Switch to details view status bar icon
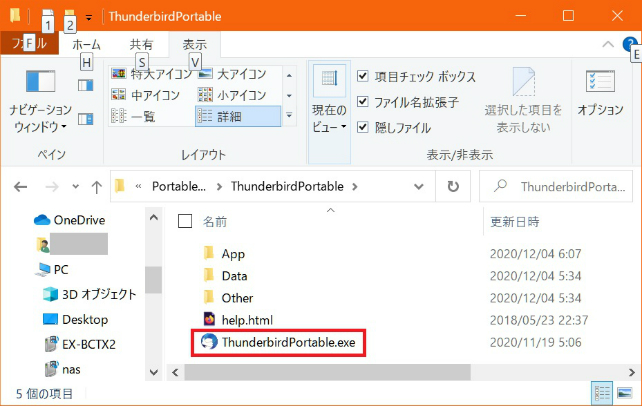The height and width of the screenshot is (406, 642). [602, 393]
